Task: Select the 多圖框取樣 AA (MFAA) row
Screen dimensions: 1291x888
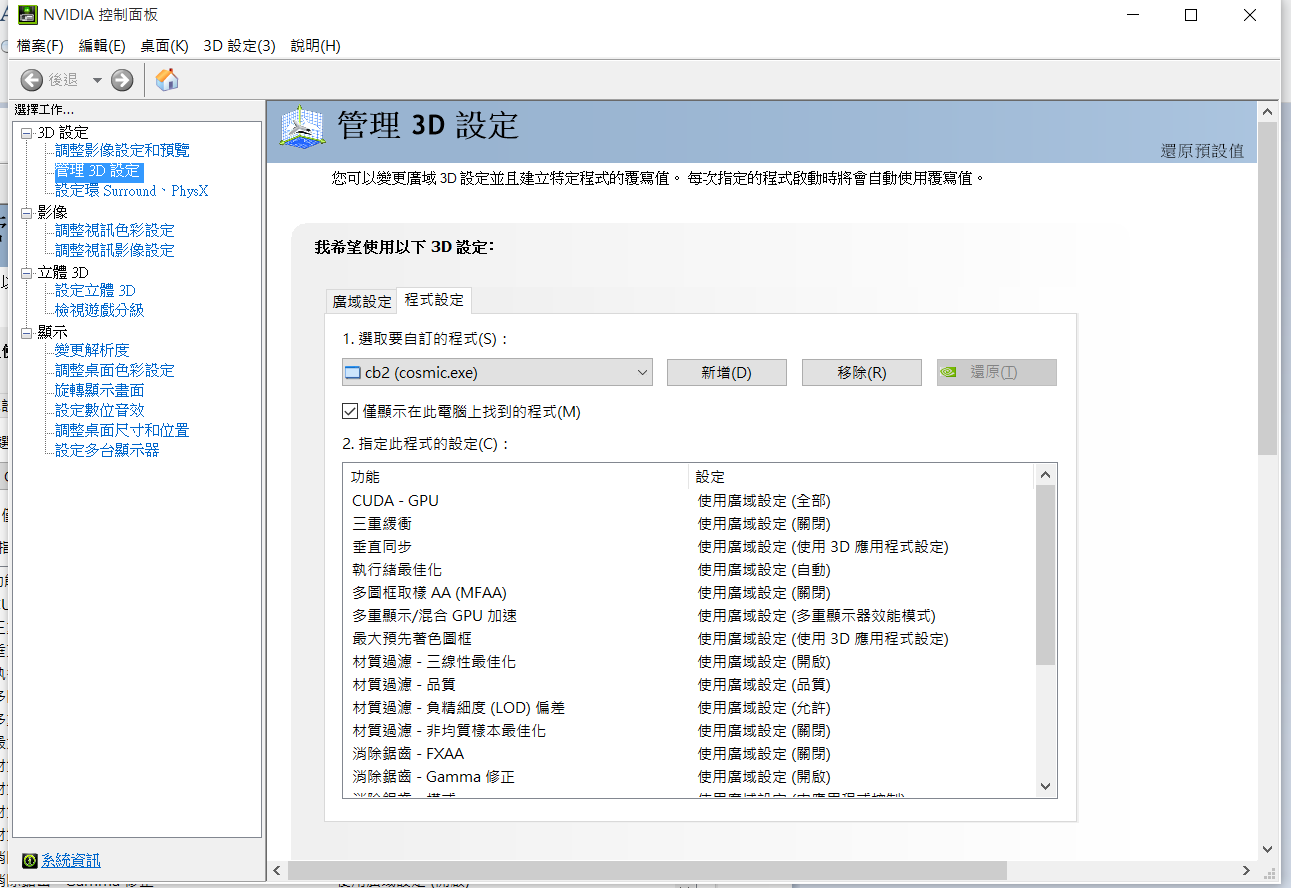Action: 690,592
